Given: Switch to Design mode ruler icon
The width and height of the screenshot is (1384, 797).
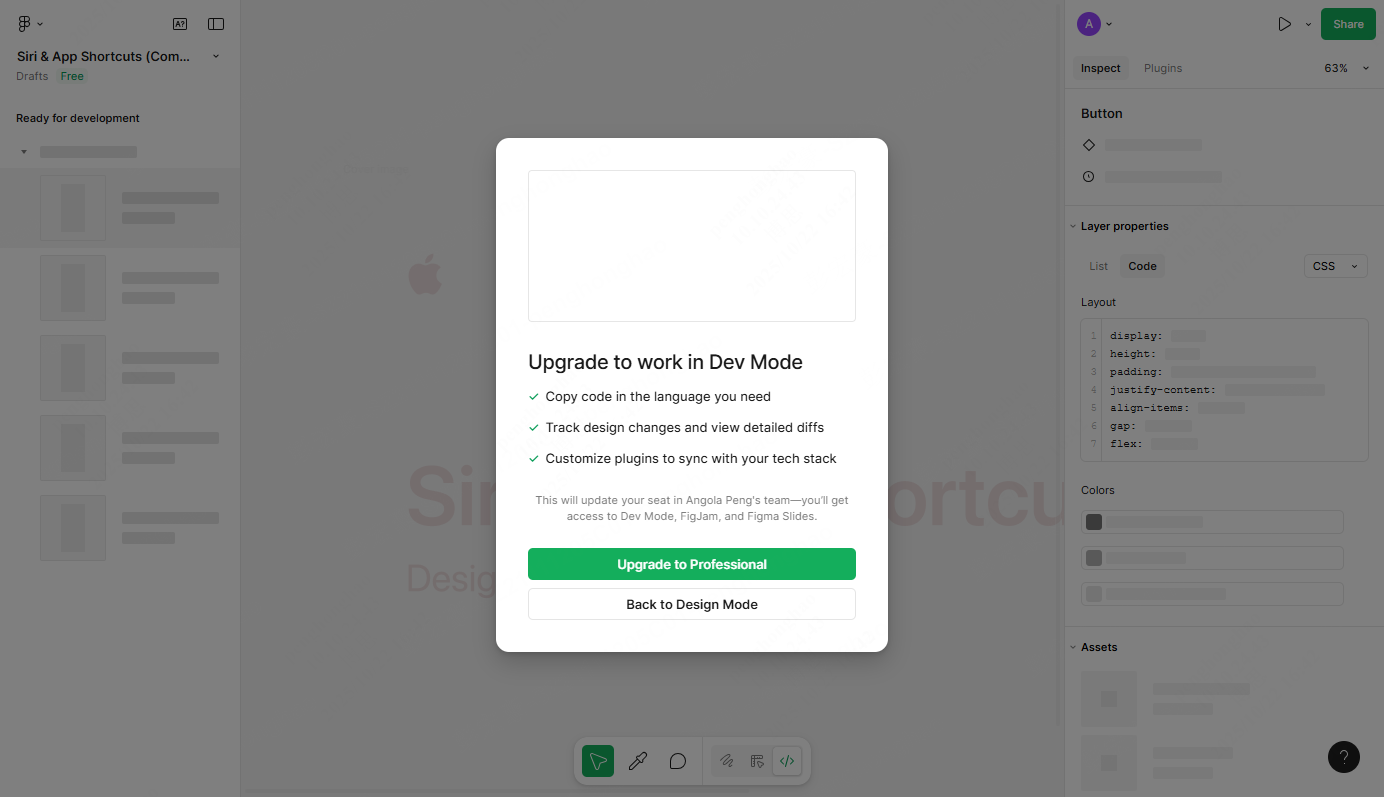Looking at the screenshot, I should coord(757,762).
